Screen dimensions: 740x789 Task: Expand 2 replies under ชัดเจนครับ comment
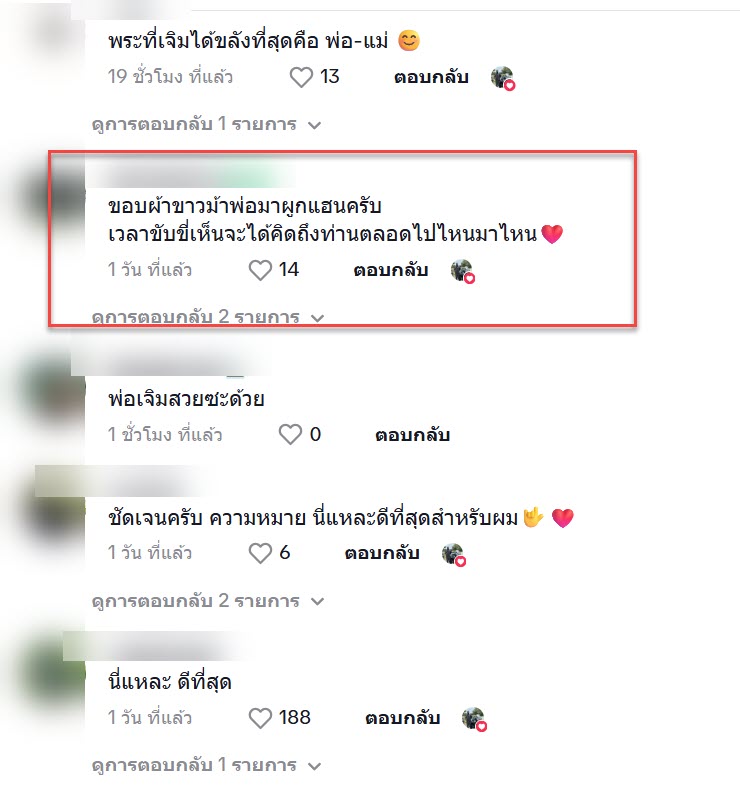208,601
